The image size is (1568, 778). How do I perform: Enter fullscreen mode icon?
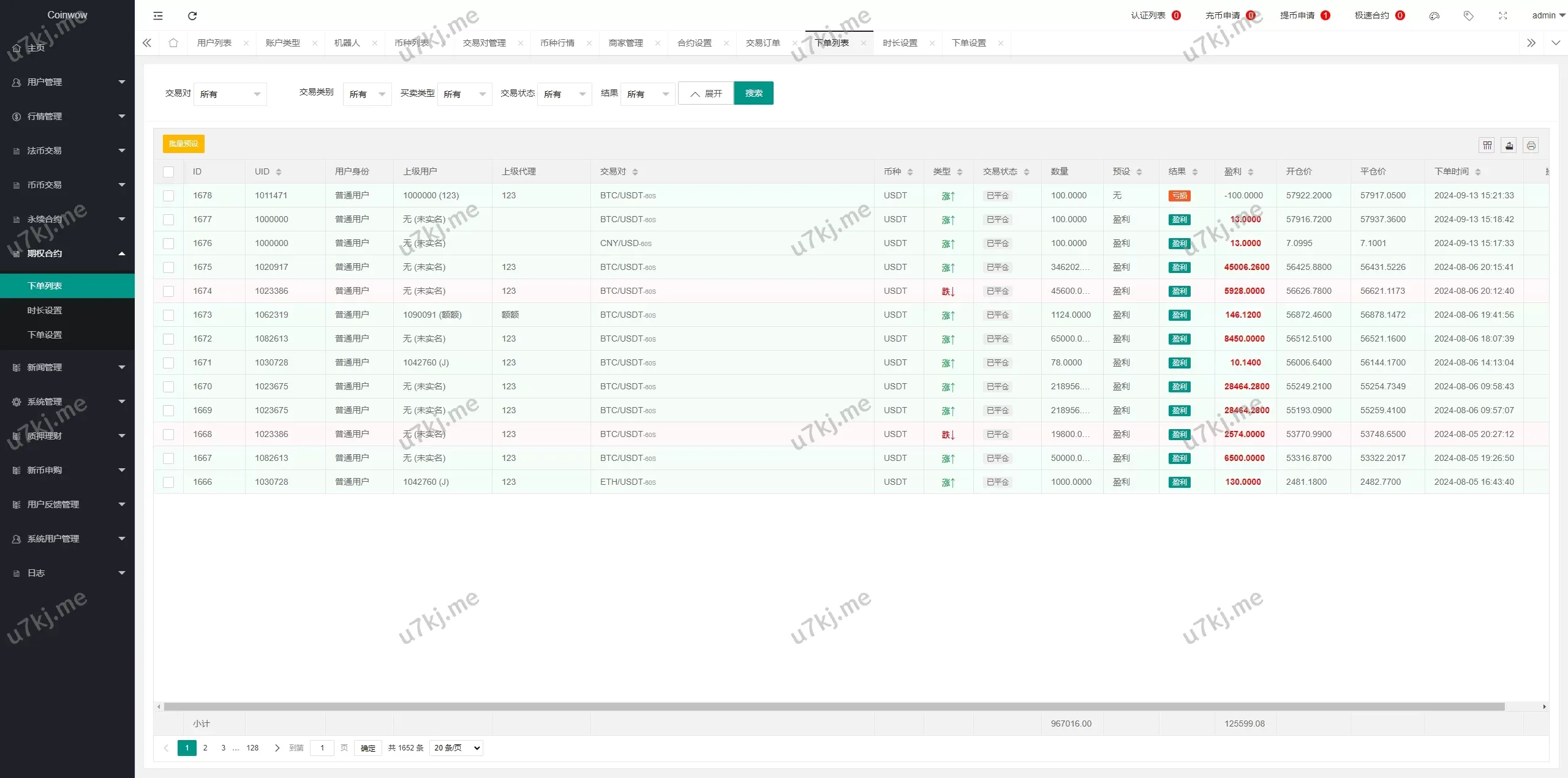[1502, 16]
